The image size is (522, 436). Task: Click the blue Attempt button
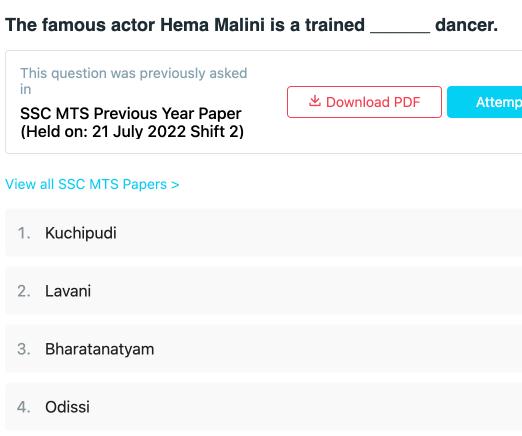point(484,102)
